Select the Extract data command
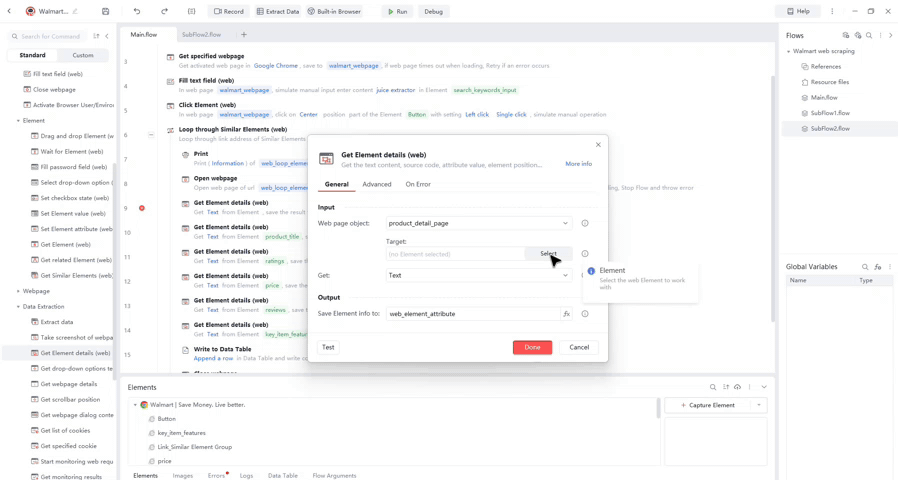The height and width of the screenshot is (480, 898). click(x=57, y=322)
